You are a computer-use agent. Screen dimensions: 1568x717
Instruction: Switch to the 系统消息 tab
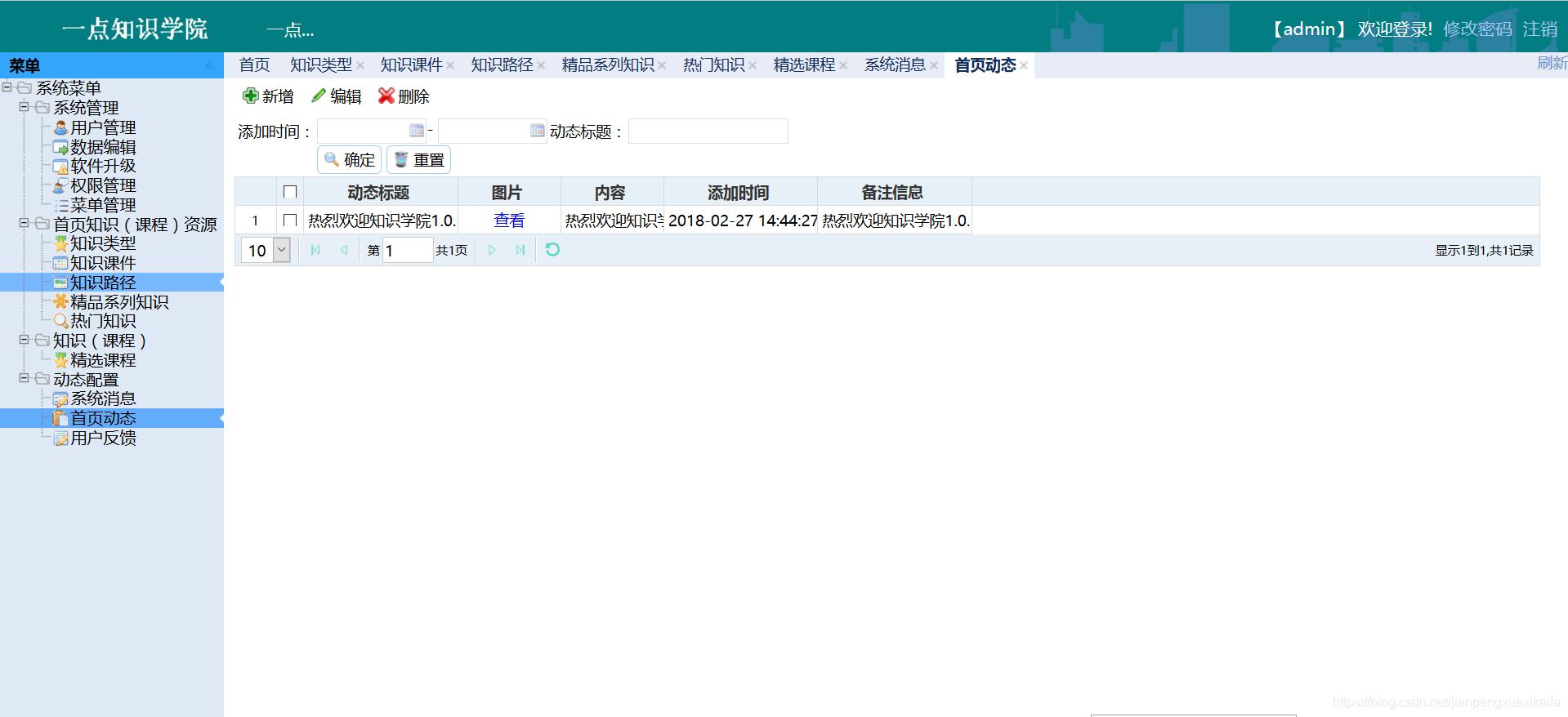(x=896, y=65)
